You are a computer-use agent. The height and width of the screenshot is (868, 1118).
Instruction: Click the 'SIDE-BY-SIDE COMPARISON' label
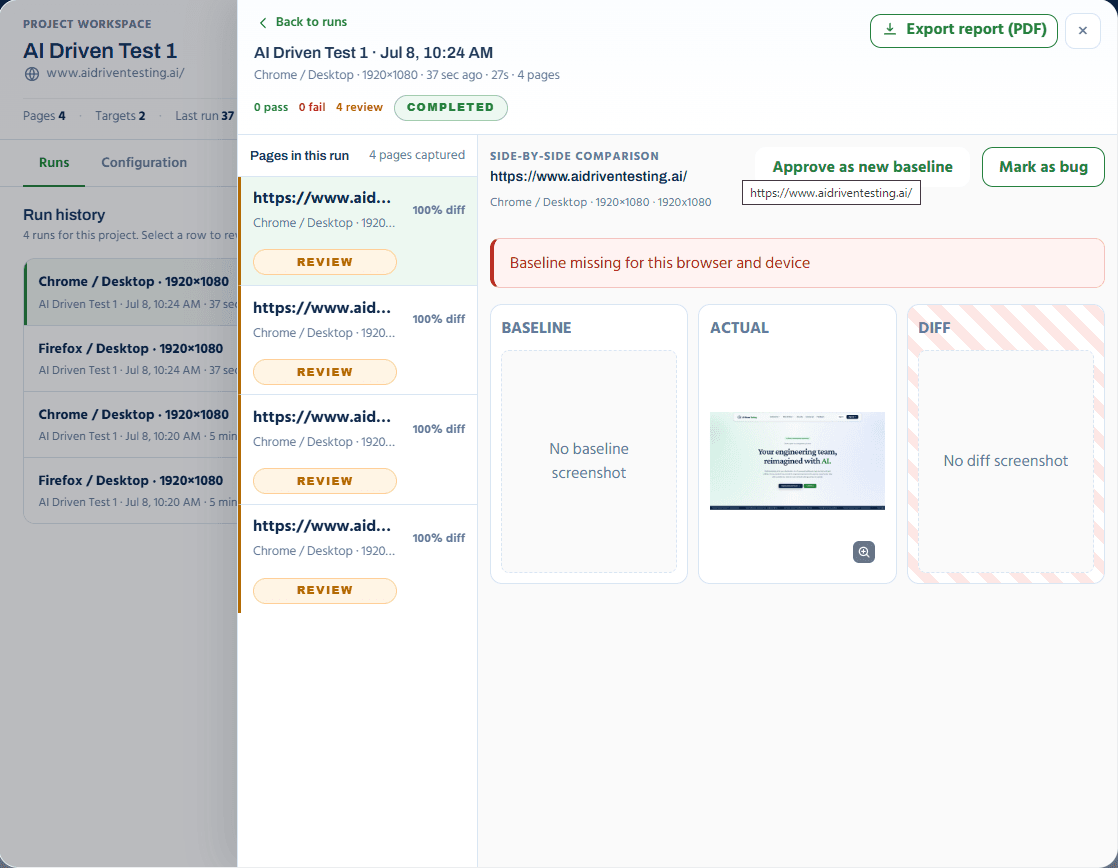tap(574, 155)
